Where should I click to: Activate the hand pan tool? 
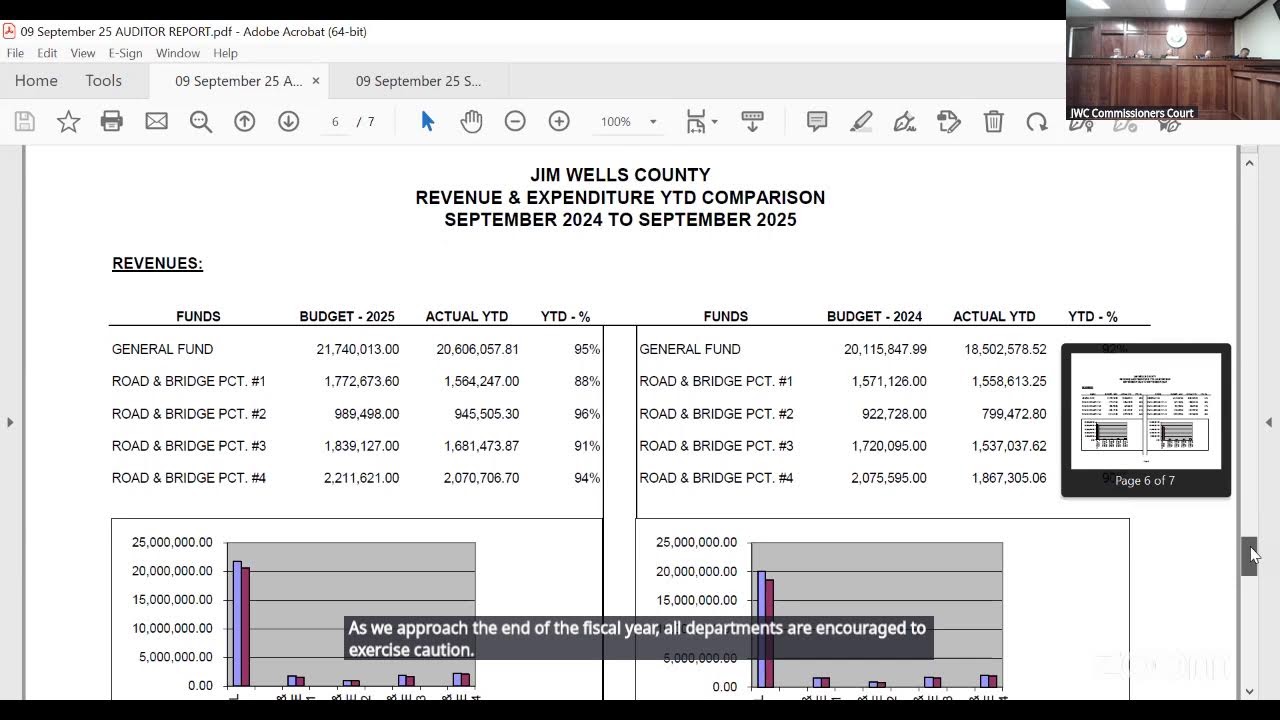point(471,122)
